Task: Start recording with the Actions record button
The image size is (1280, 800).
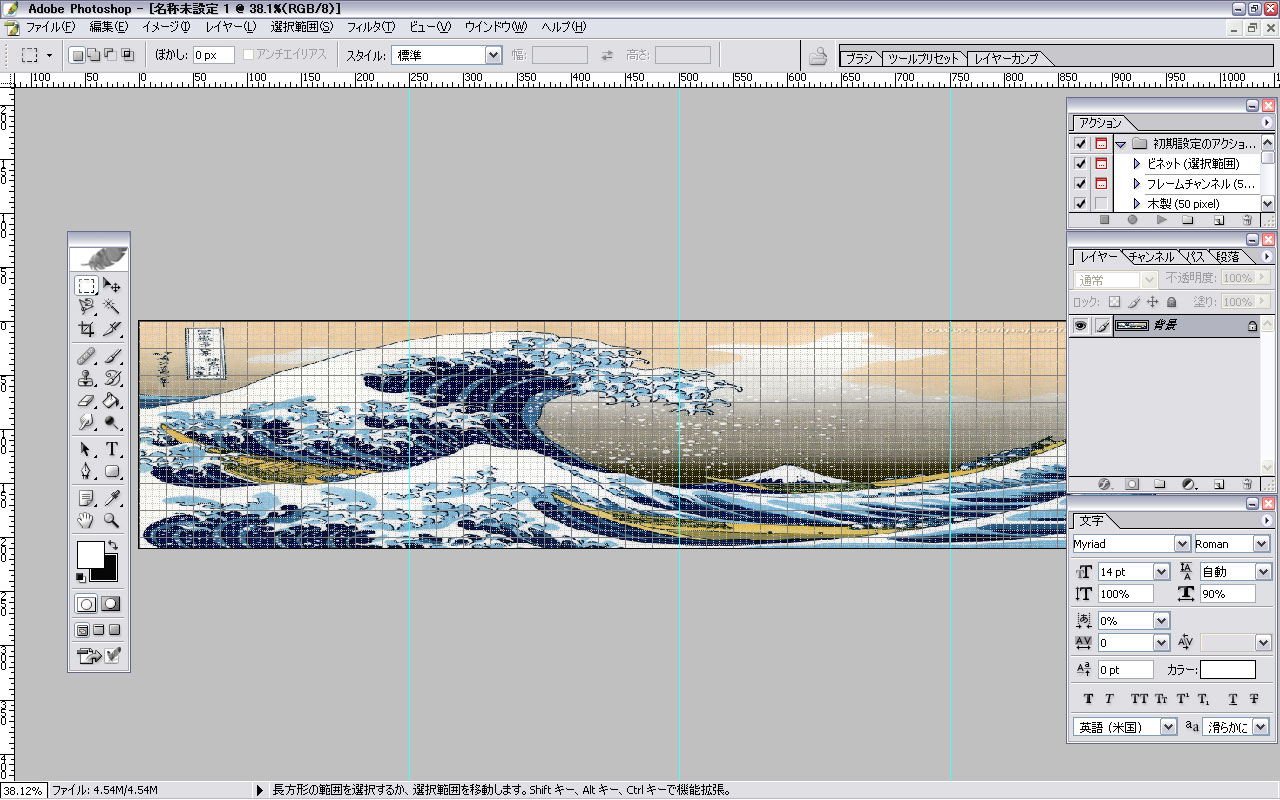Action: 1133,219
